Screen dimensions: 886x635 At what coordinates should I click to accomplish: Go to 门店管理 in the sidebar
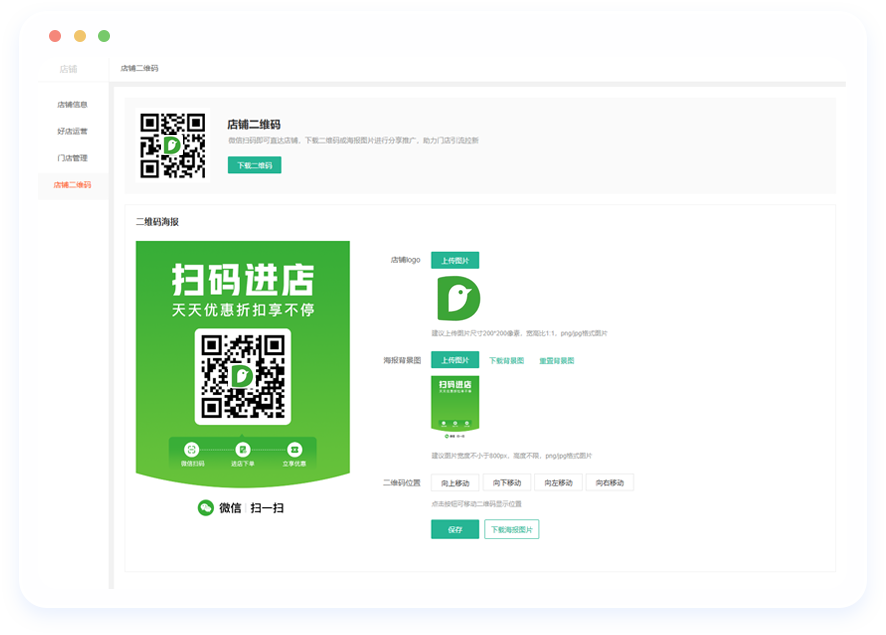coord(72,158)
